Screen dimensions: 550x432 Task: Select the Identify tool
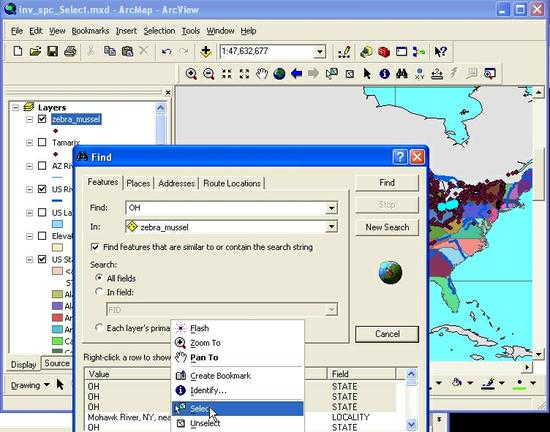point(384,74)
